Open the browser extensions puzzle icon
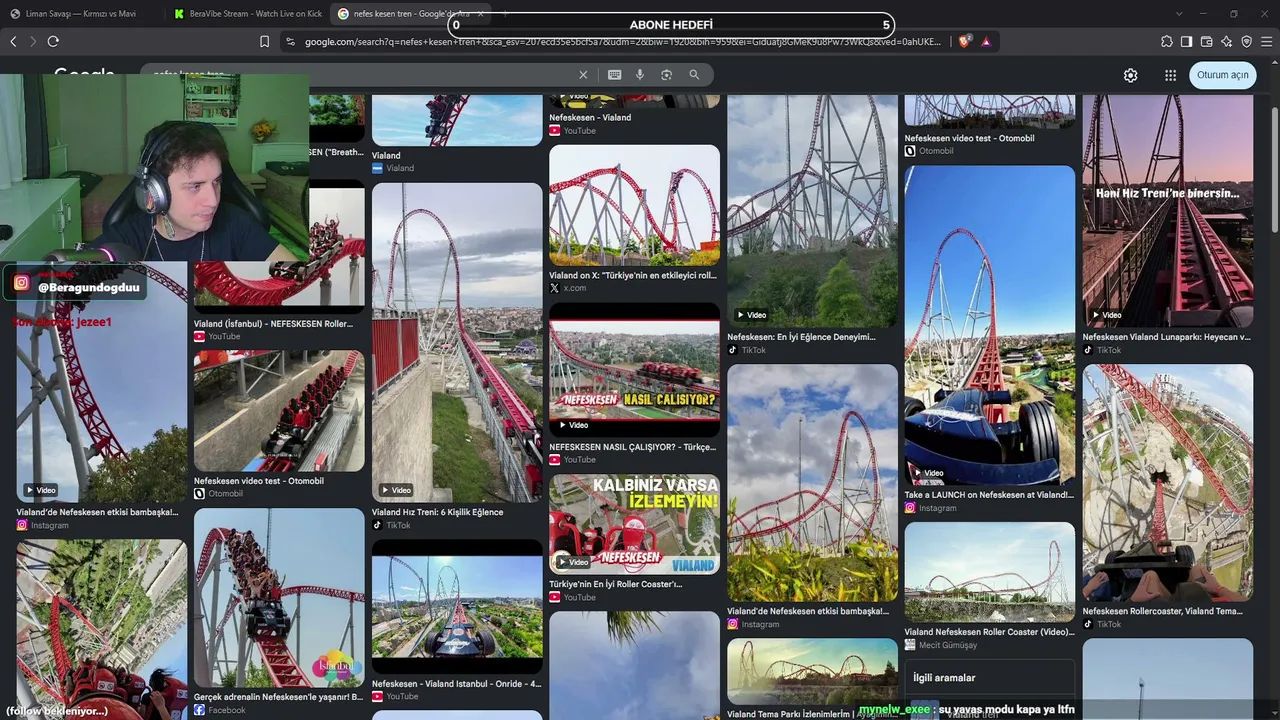The width and height of the screenshot is (1280, 720). pyautogui.click(x=1167, y=41)
